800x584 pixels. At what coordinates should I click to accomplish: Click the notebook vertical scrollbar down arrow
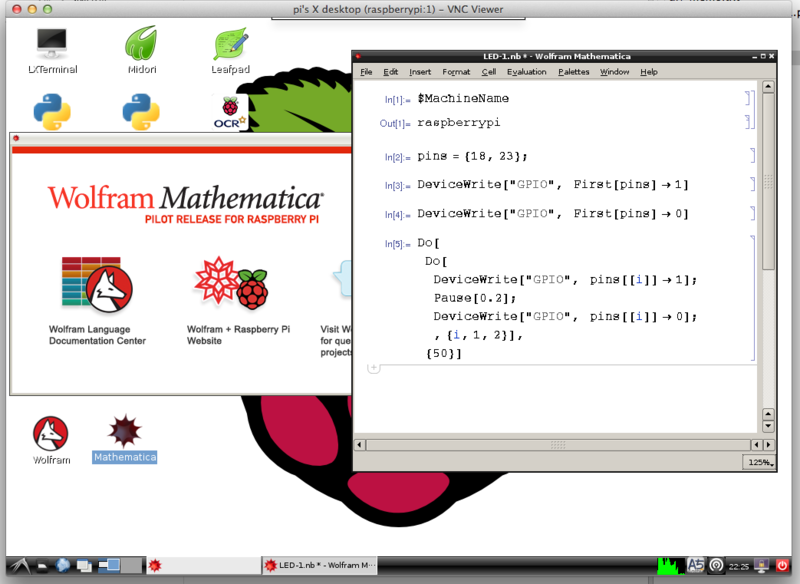pyautogui.click(x=768, y=426)
